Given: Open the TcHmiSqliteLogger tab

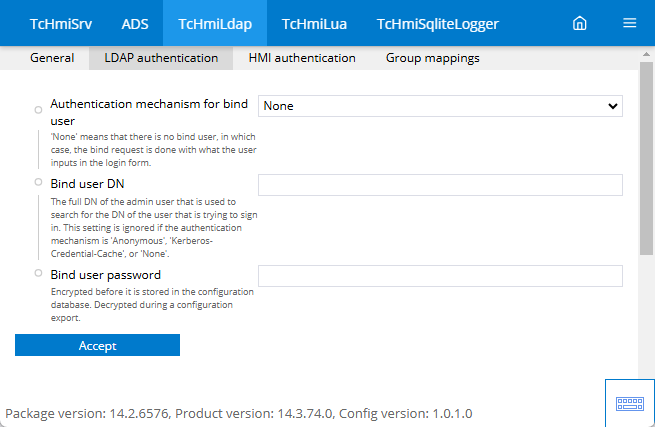Looking at the screenshot, I should coord(438,23).
